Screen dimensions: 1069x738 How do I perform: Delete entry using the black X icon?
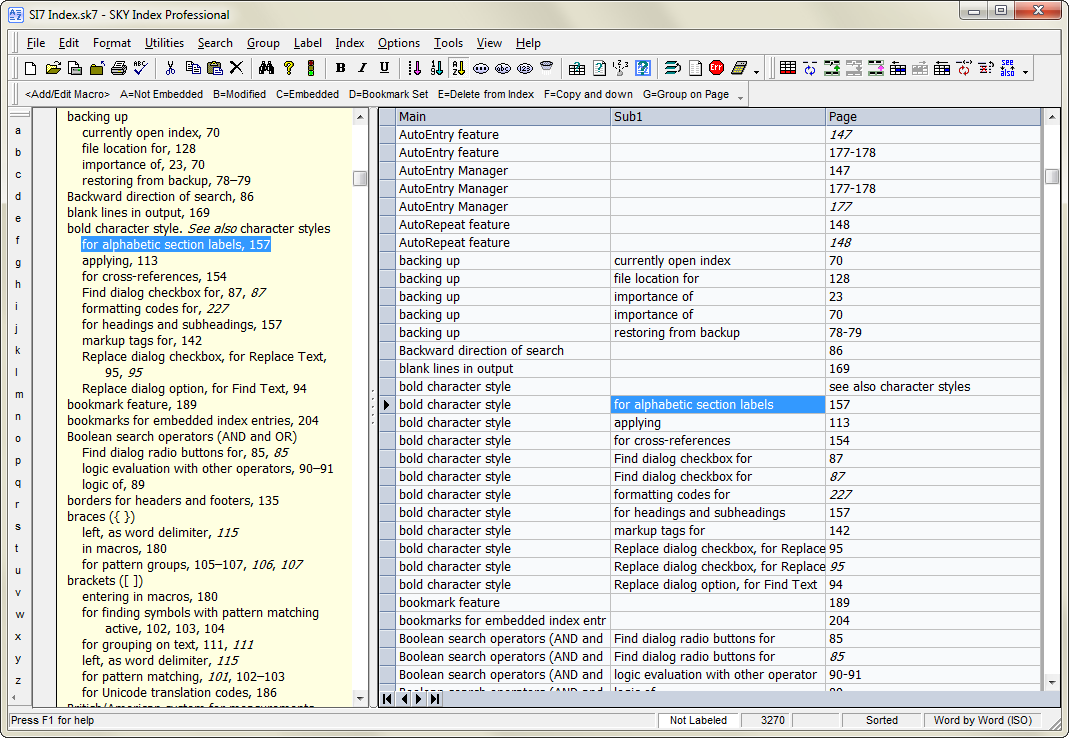pos(236,68)
